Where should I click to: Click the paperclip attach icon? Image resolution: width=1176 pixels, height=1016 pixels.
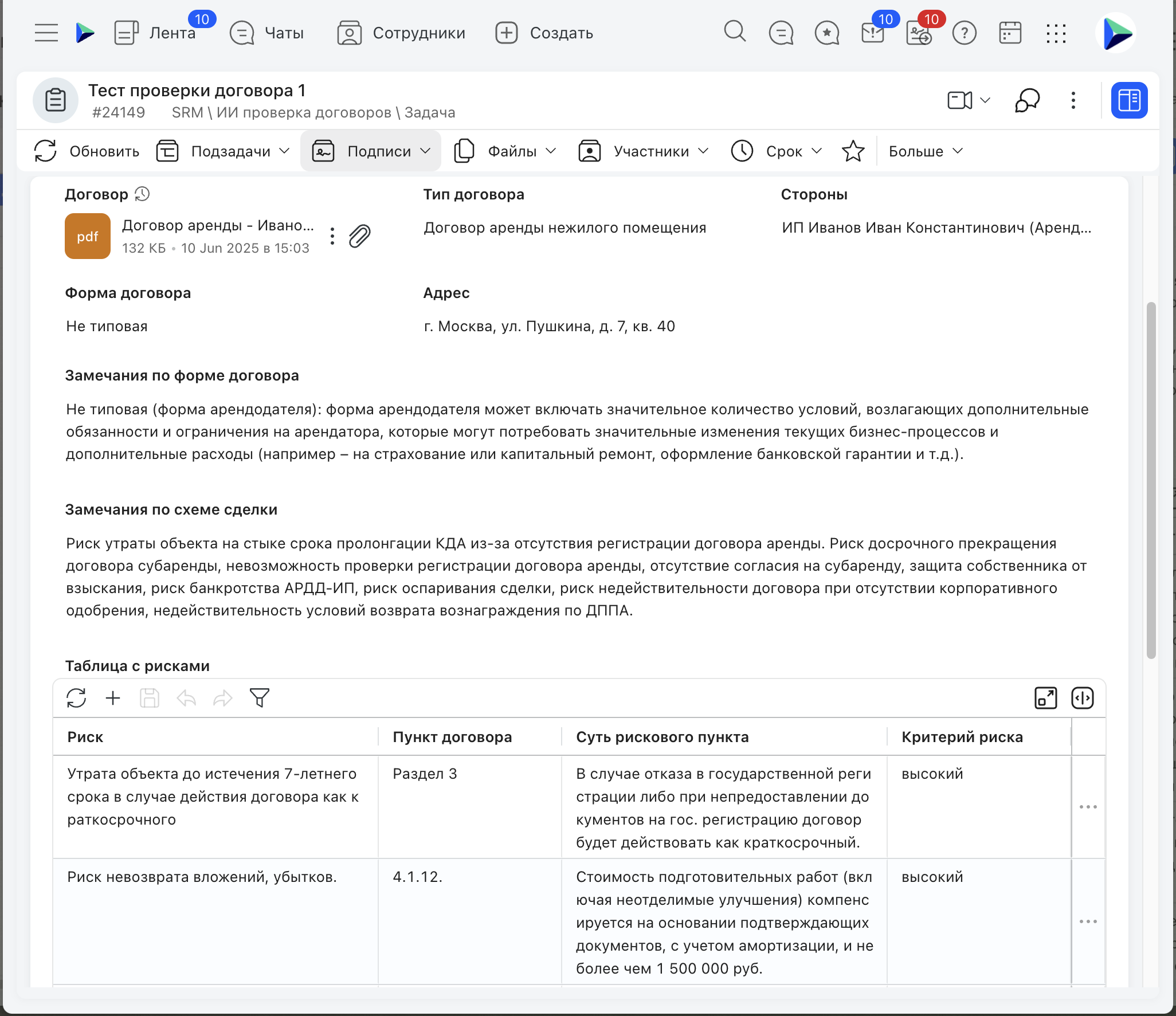(x=360, y=236)
